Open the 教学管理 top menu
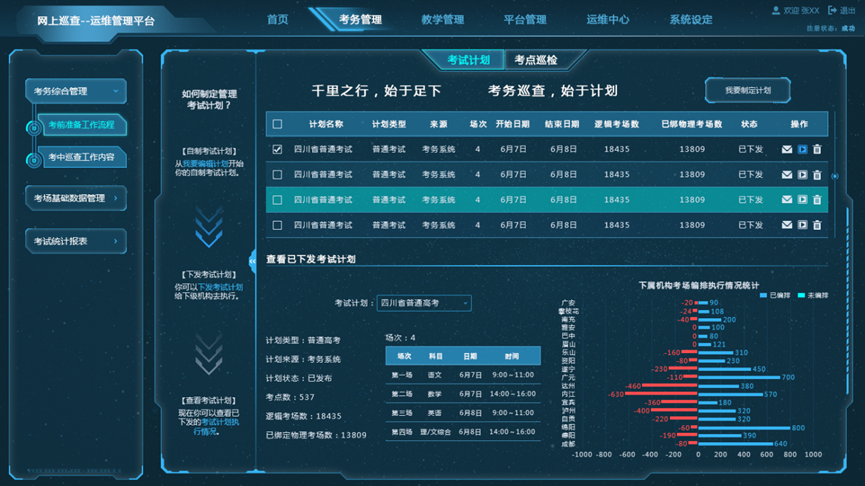865x486 pixels. click(x=442, y=19)
